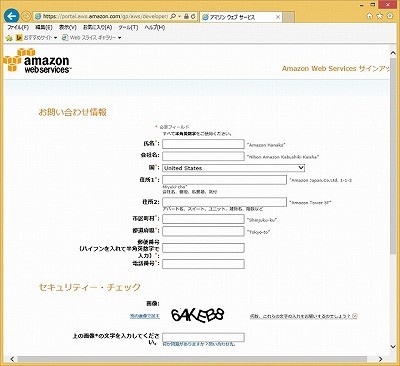This screenshot has width=400, height=366.
Task: Click the vertical scrollbar down arrow
Action: coord(393,347)
